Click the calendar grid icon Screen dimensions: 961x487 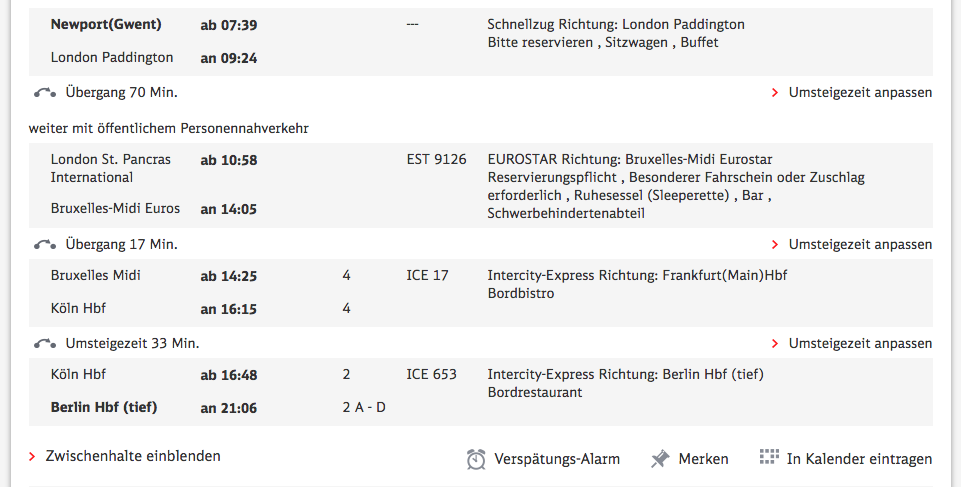tap(769, 458)
